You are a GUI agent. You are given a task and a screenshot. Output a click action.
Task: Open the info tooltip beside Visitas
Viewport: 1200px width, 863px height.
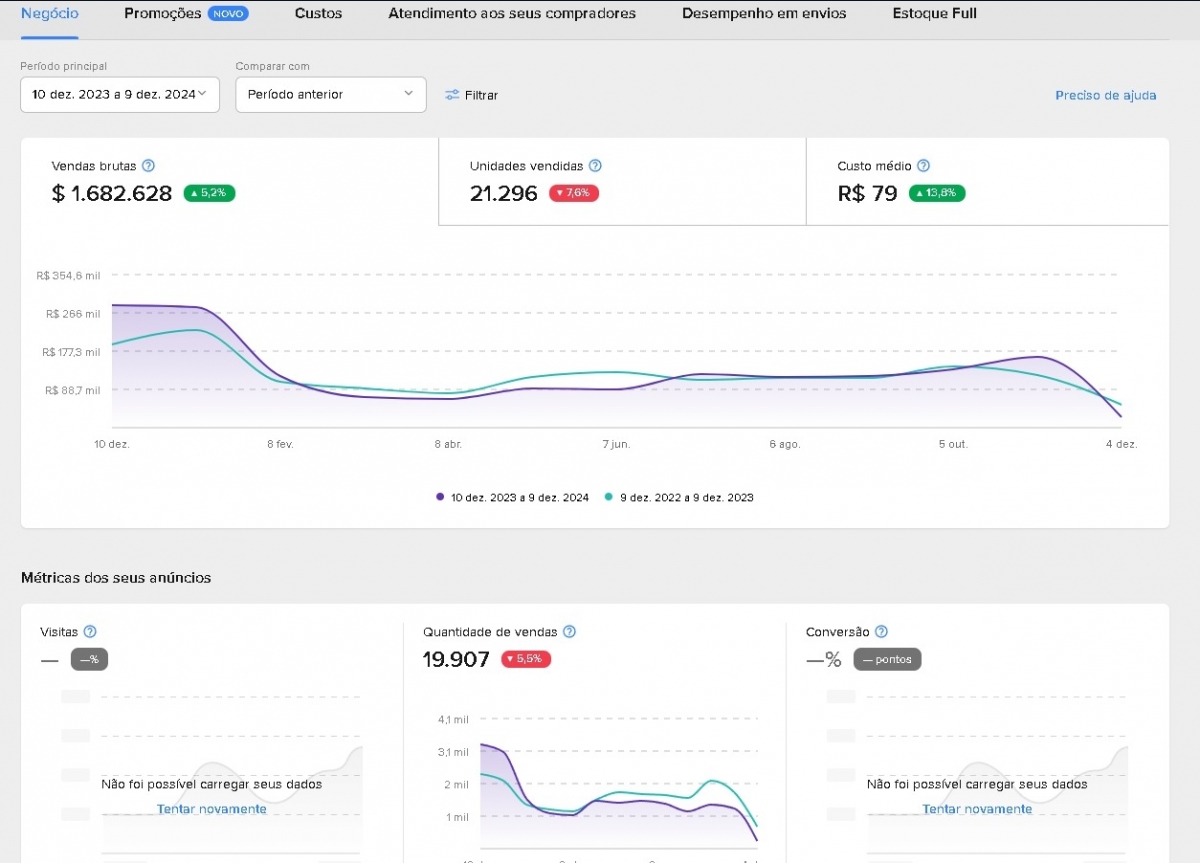(90, 632)
